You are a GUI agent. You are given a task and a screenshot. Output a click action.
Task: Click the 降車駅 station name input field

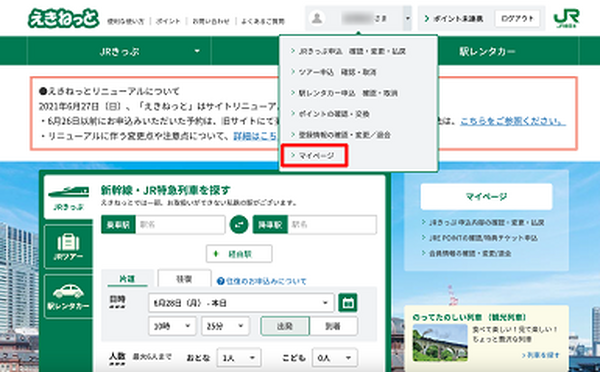click(332, 225)
